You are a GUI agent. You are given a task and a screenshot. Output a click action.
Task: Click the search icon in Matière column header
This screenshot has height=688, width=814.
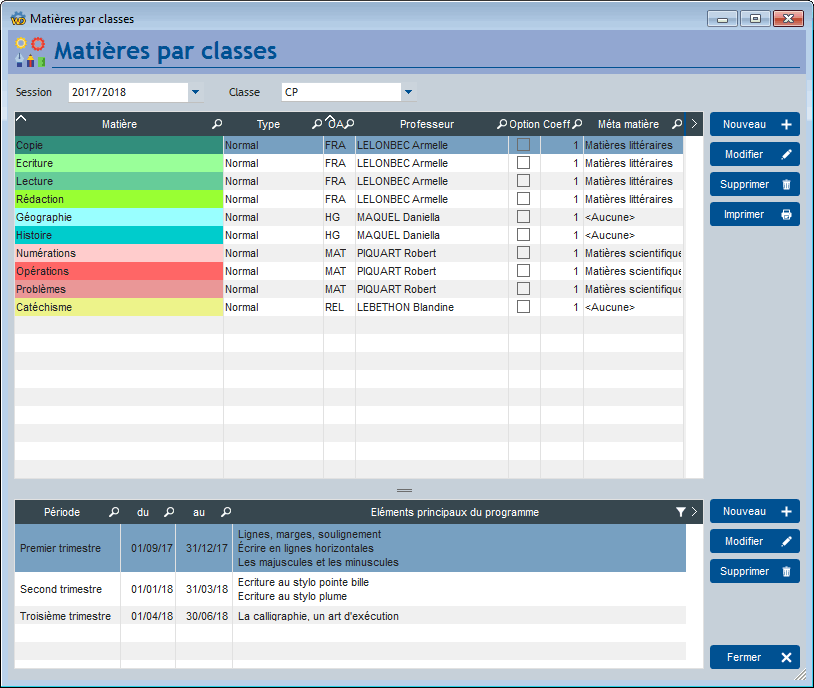(217, 124)
